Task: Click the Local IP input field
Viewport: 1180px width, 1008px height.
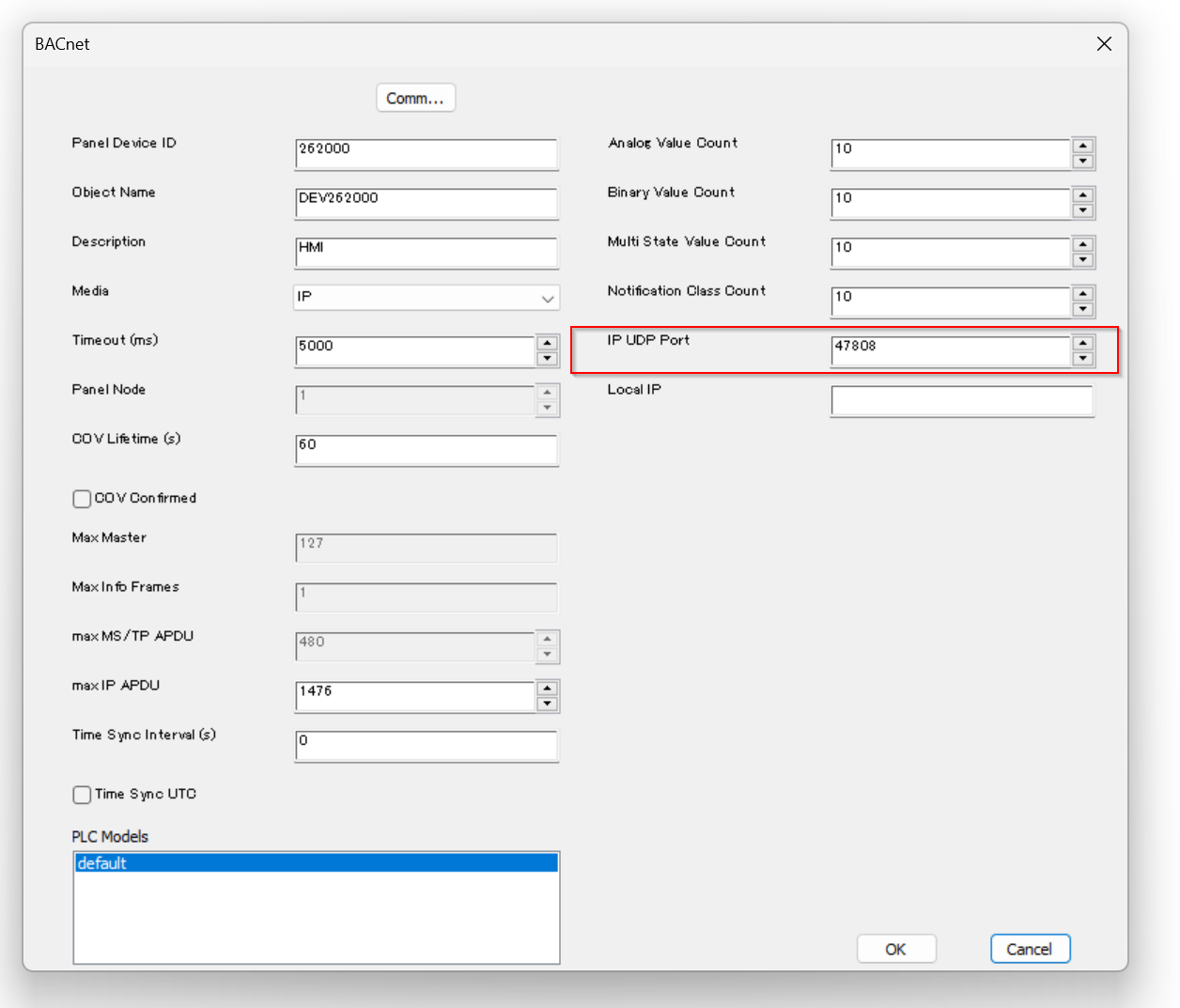Action: [x=962, y=400]
